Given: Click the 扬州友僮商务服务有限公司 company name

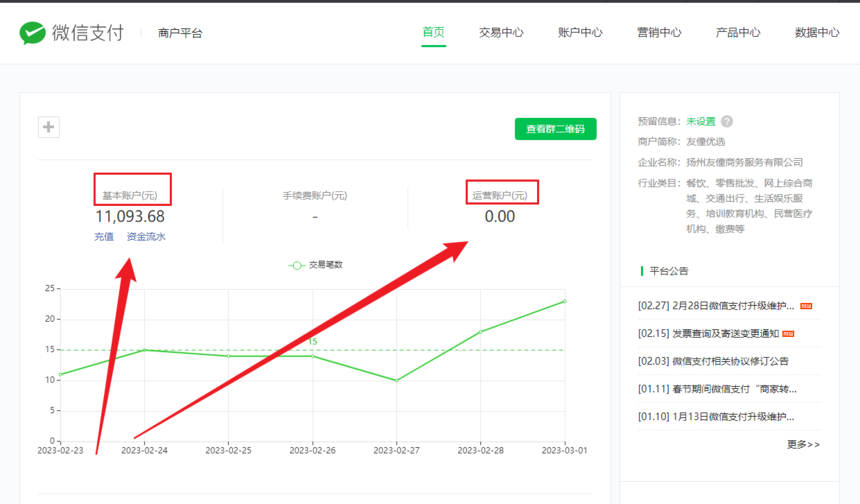Looking at the screenshot, I should 744,162.
